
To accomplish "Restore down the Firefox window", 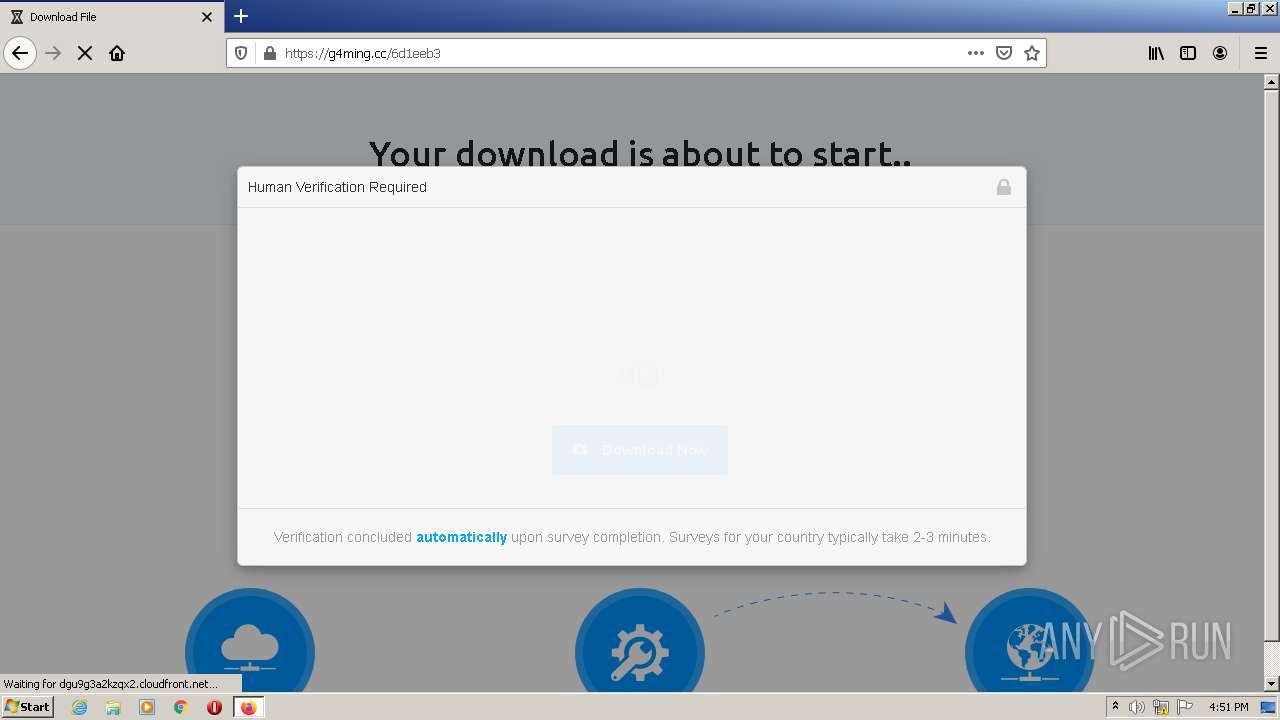I will [x=1251, y=8].
